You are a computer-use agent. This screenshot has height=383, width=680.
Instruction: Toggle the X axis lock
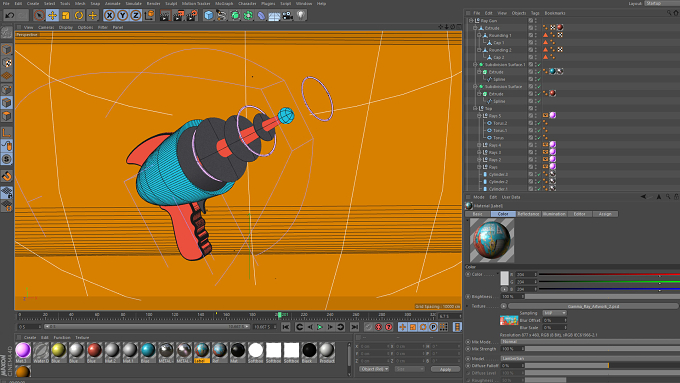pyautogui.click(x=109, y=16)
